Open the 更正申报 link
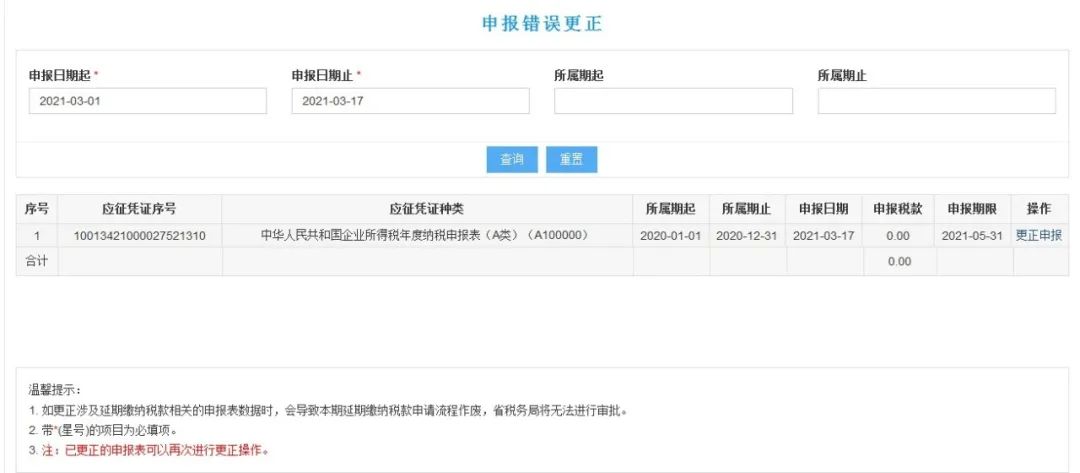This screenshot has height=473, width=1080. pos(1039,235)
